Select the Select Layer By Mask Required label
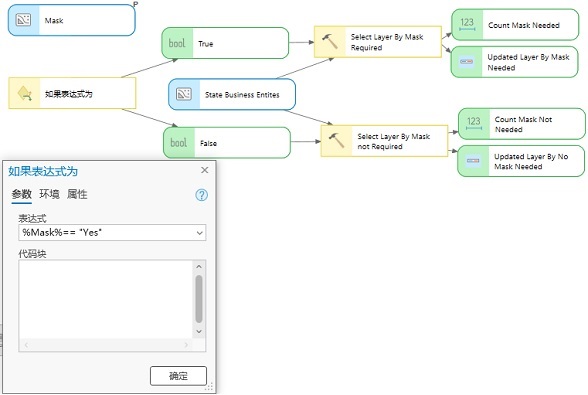 tap(387, 42)
